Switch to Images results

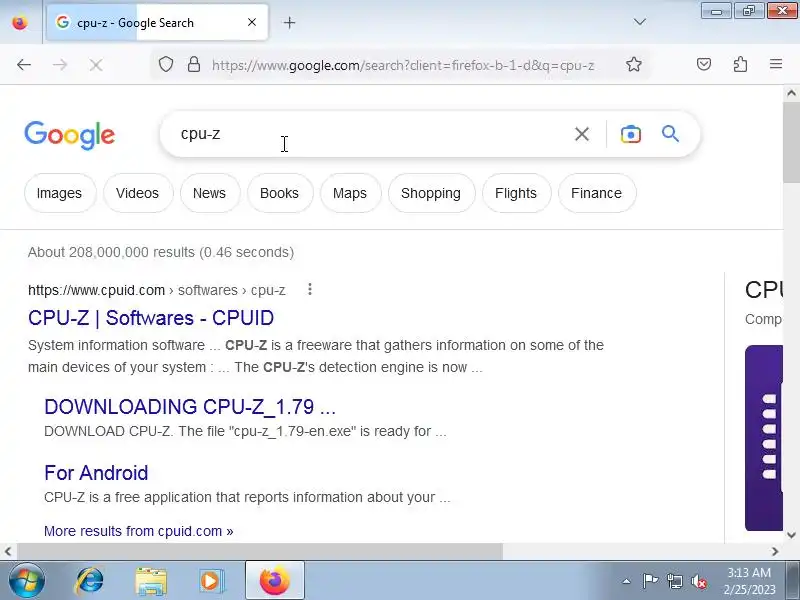point(60,193)
